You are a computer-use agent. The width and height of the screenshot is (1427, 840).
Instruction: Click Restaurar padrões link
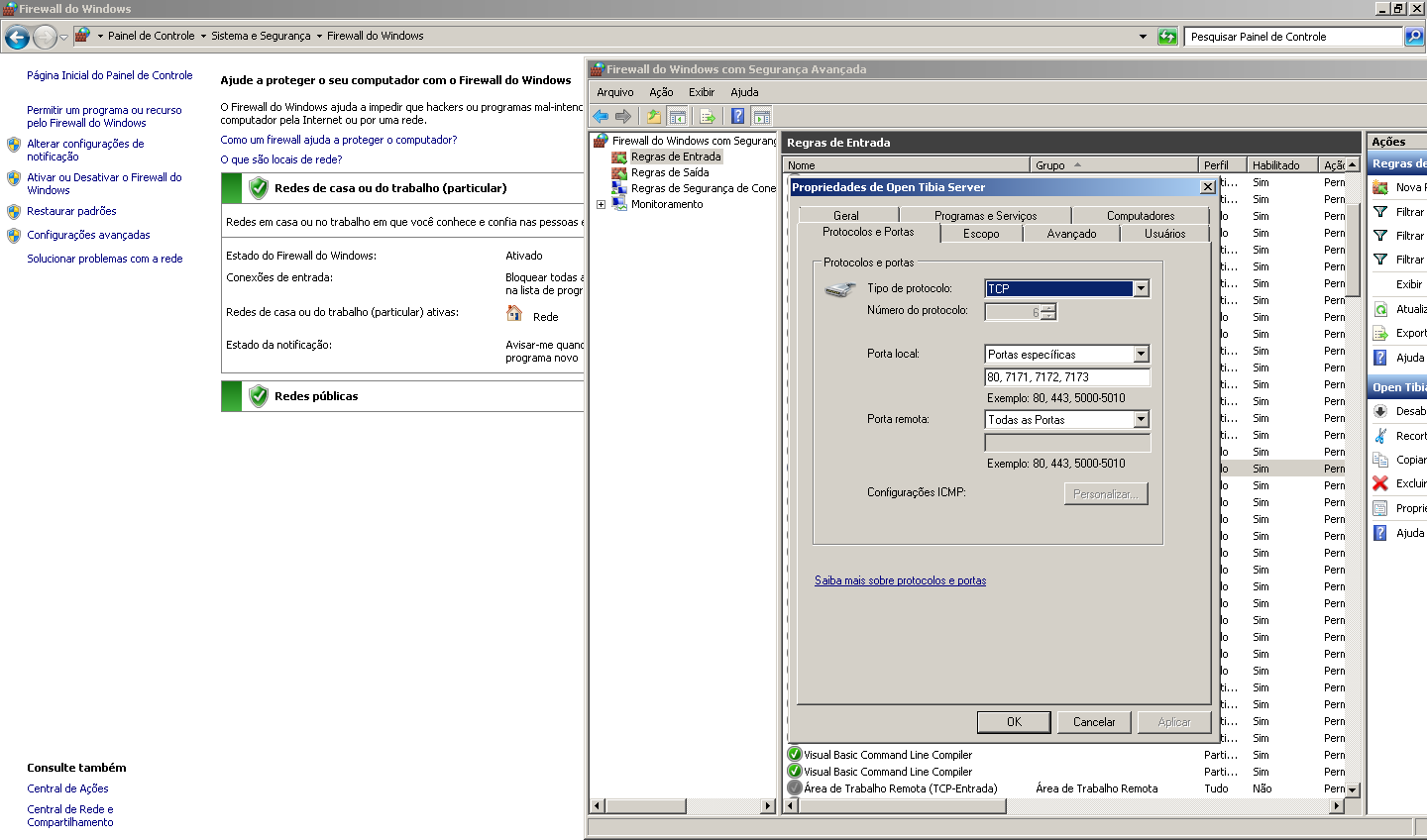[x=71, y=211]
